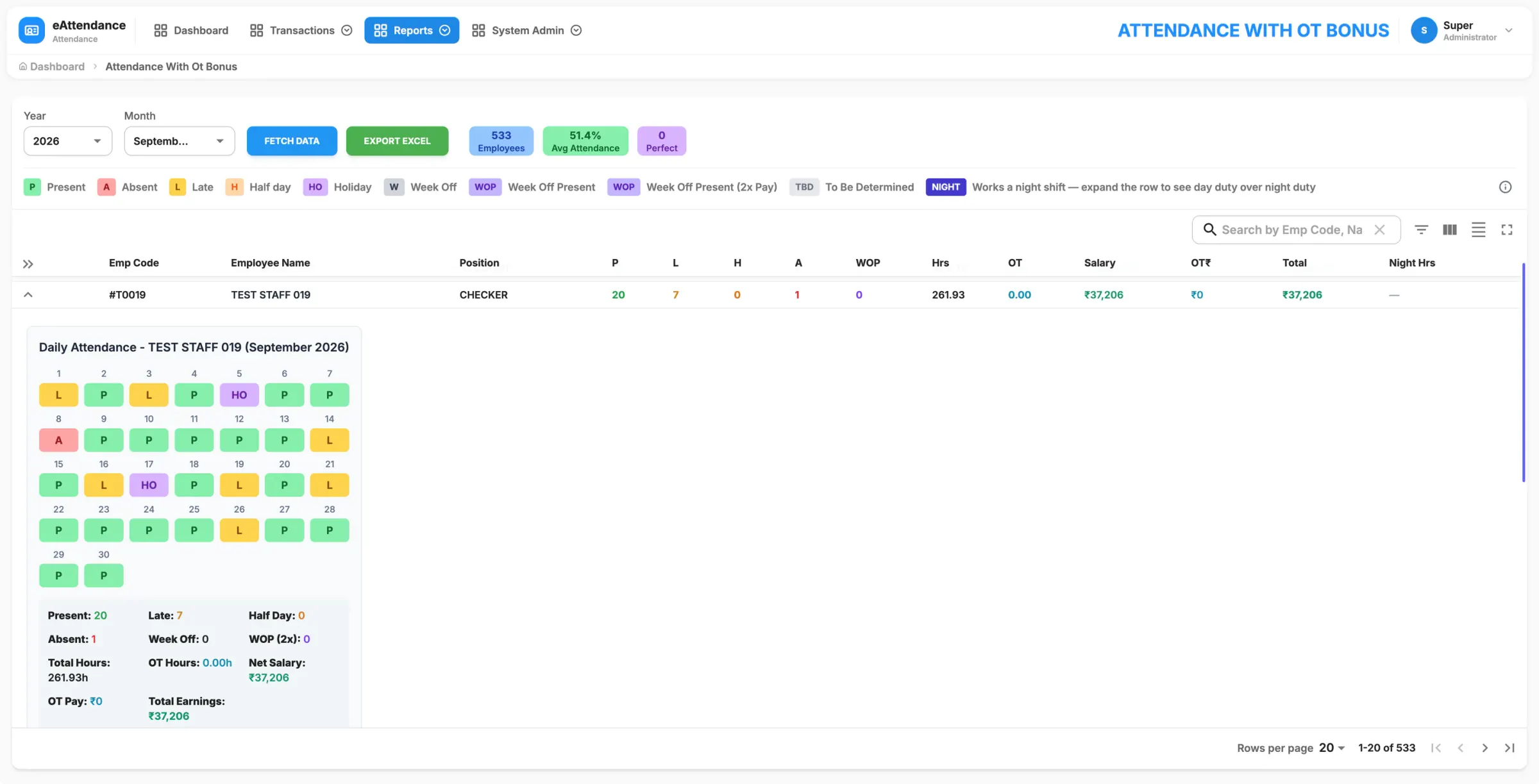Open the Super Administrator user menu chevron
This screenshot has height=784, width=1539.
1509,30
